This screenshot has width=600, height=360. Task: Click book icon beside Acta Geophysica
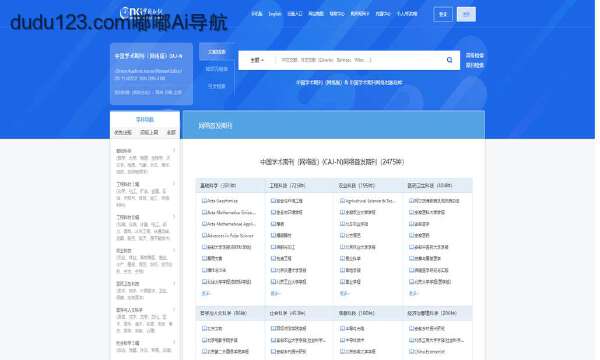click(204, 200)
